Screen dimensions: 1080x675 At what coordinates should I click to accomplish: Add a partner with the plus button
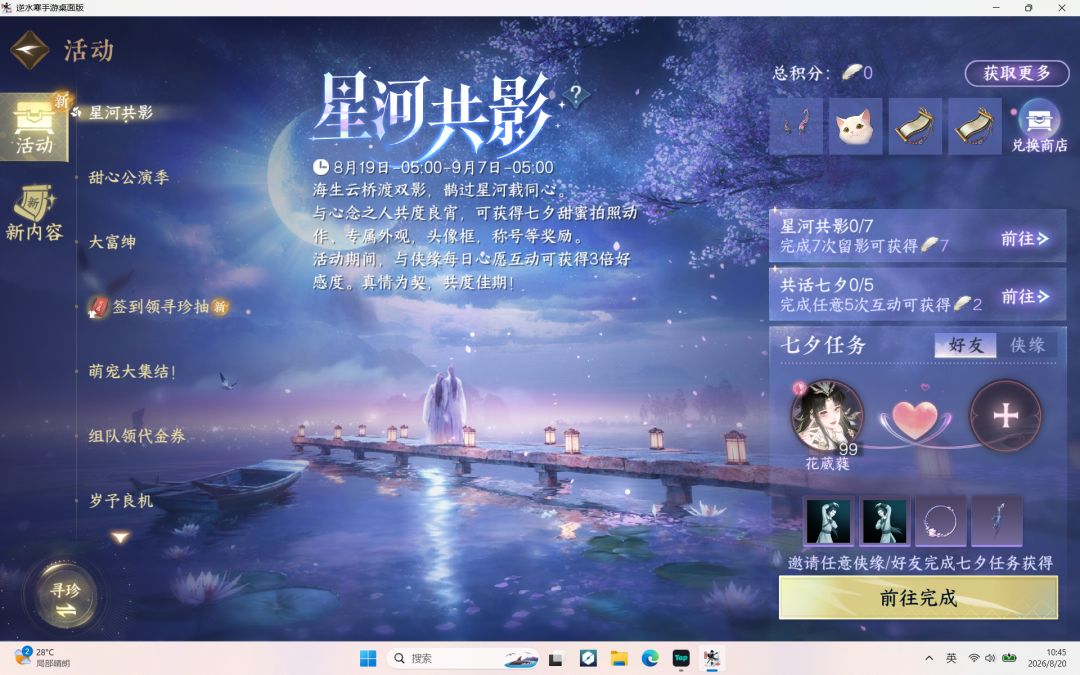[x=1006, y=415]
